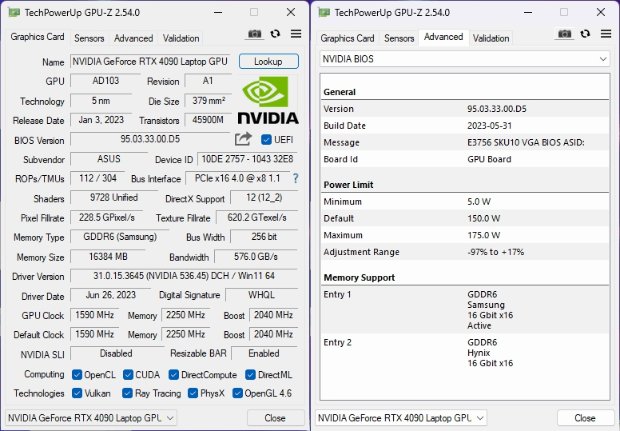Toggle the Vulkan checkbox

pos(77,393)
